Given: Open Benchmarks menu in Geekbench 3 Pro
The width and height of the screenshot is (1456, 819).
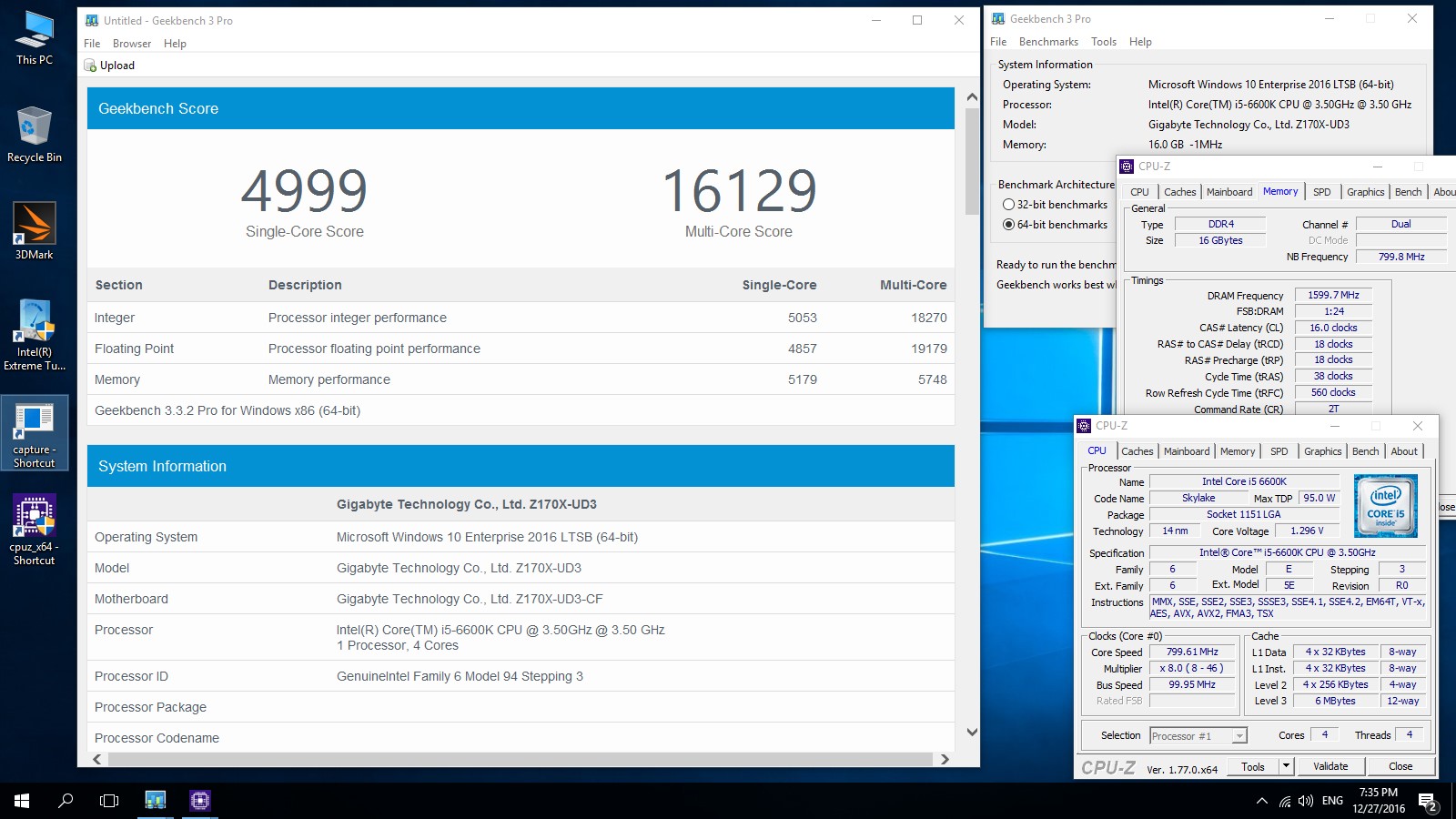Looking at the screenshot, I should click(x=1048, y=42).
